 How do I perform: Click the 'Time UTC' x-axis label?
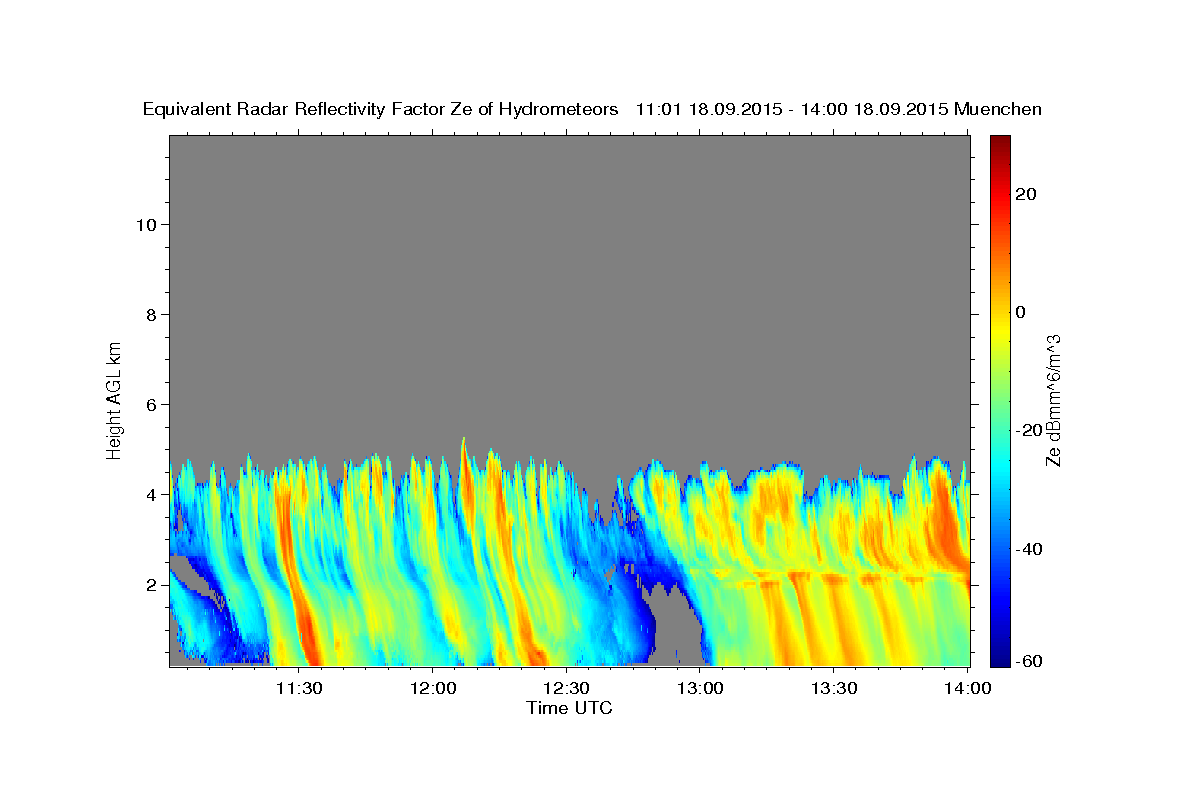(569, 708)
